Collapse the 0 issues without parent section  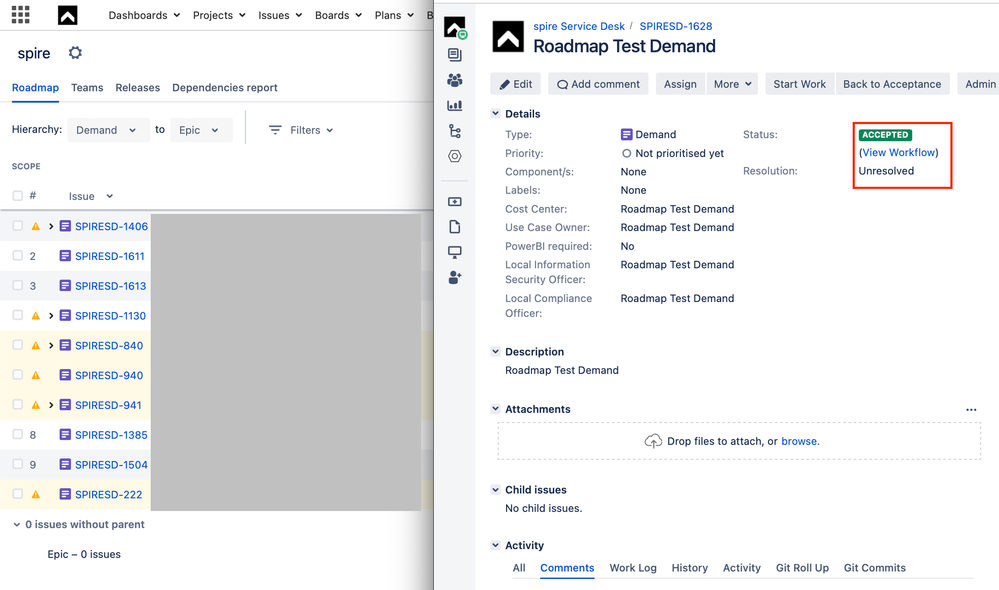click(x=17, y=524)
